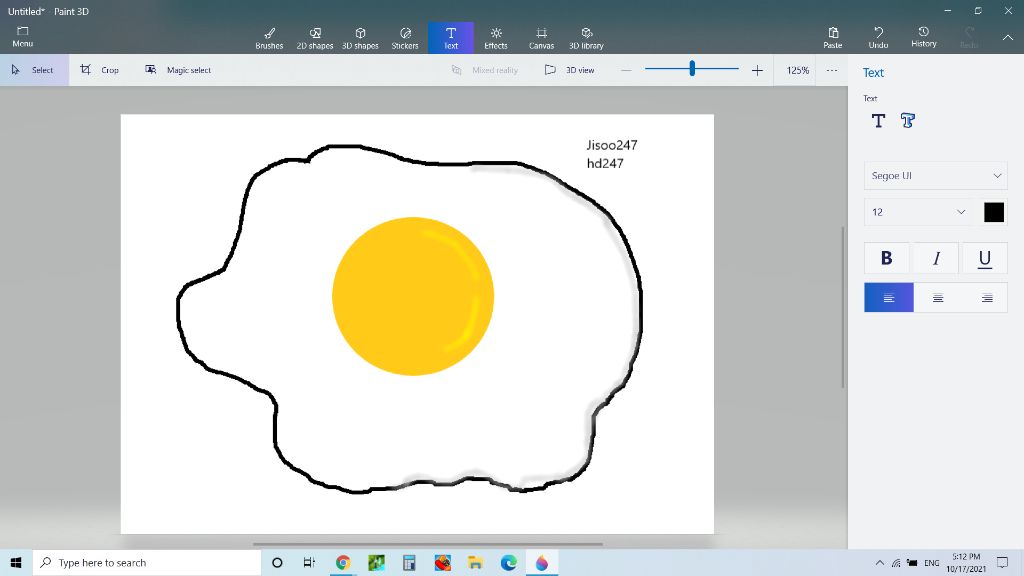Zoom out with the minus button

626,70
